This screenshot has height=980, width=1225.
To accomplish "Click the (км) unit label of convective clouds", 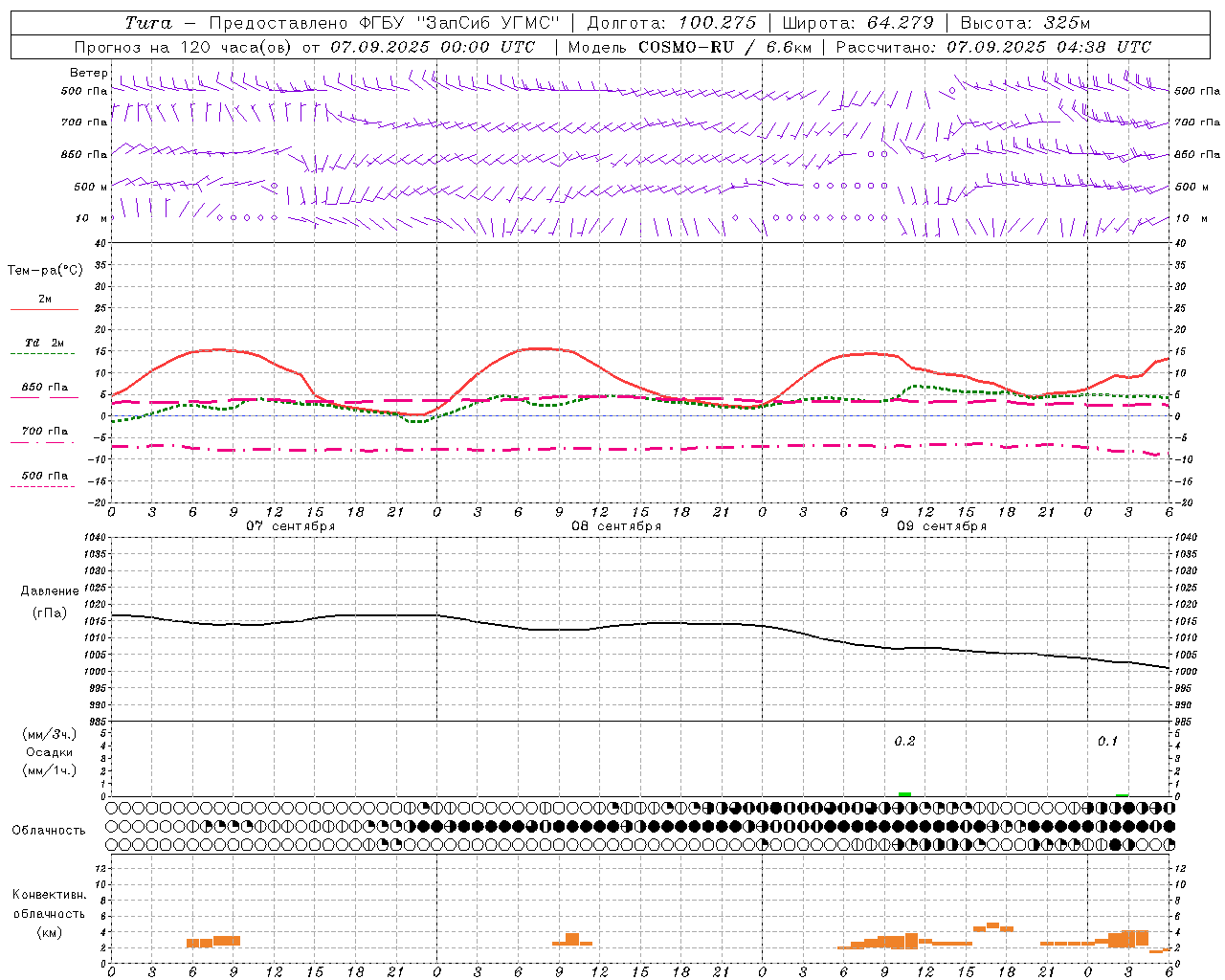I will (x=49, y=932).
